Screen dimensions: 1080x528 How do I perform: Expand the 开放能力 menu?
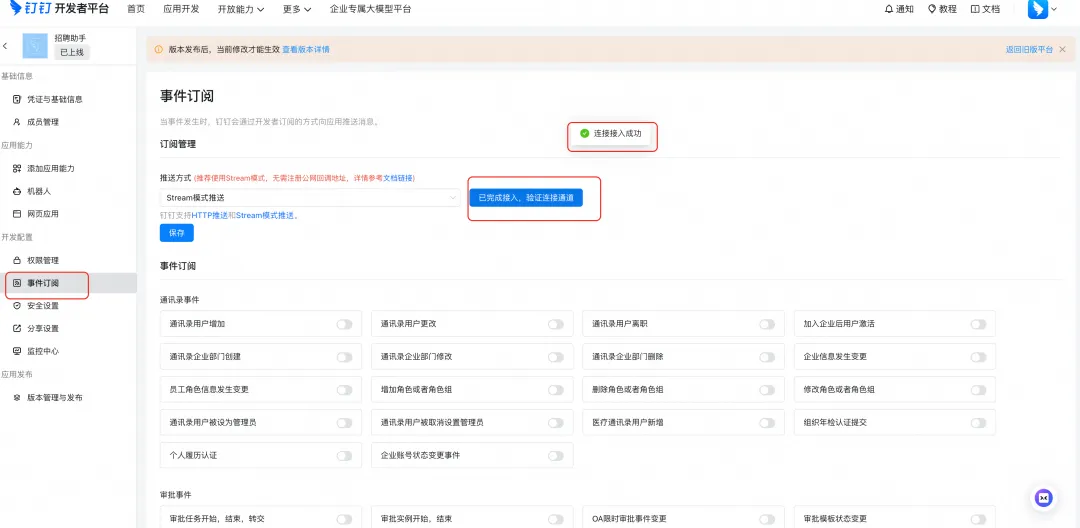(241, 10)
